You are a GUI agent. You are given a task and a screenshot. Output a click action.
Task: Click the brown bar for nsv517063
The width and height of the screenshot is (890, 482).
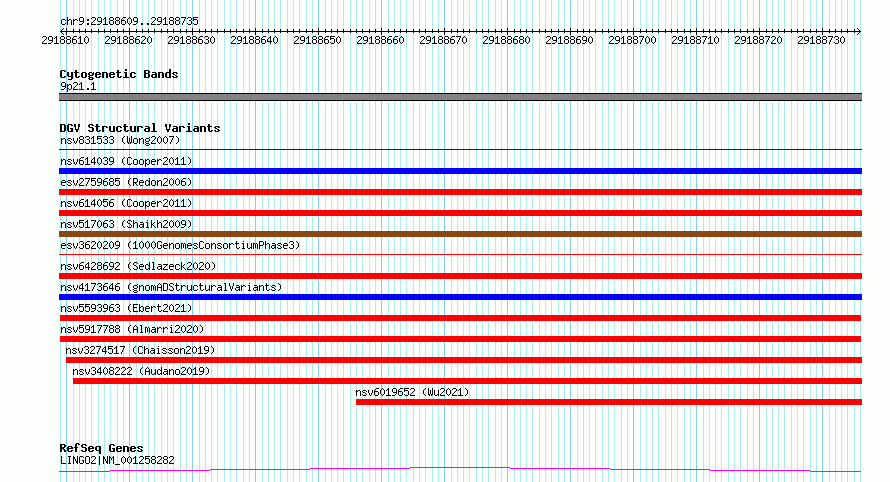460,234
